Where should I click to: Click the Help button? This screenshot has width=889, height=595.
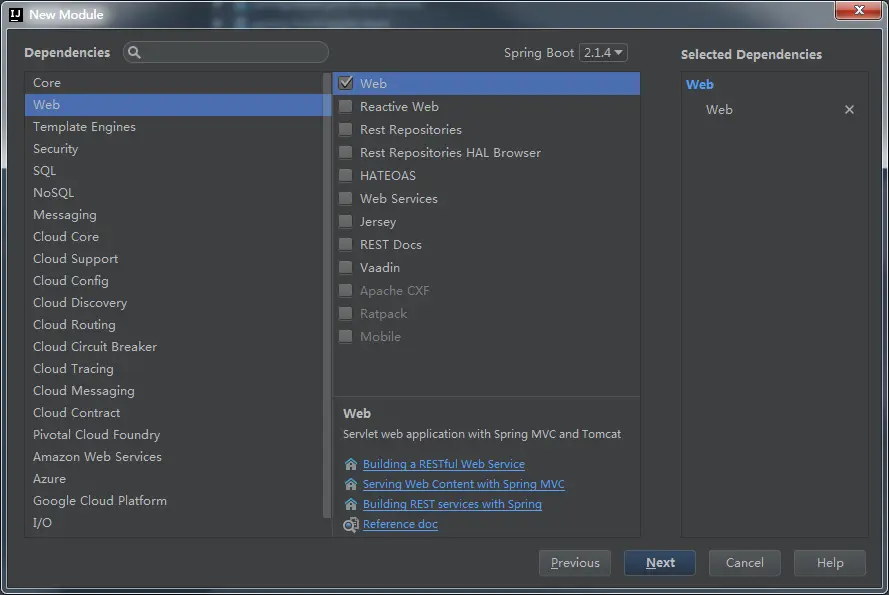[x=829, y=563]
